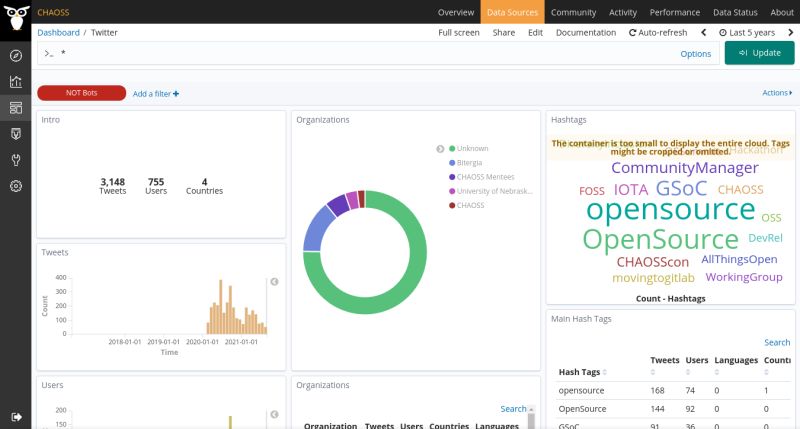The height and width of the screenshot is (429, 800).
Task: Click the CHAOSS owl logo
Action: pyautogui.click(x=16, y=18)
